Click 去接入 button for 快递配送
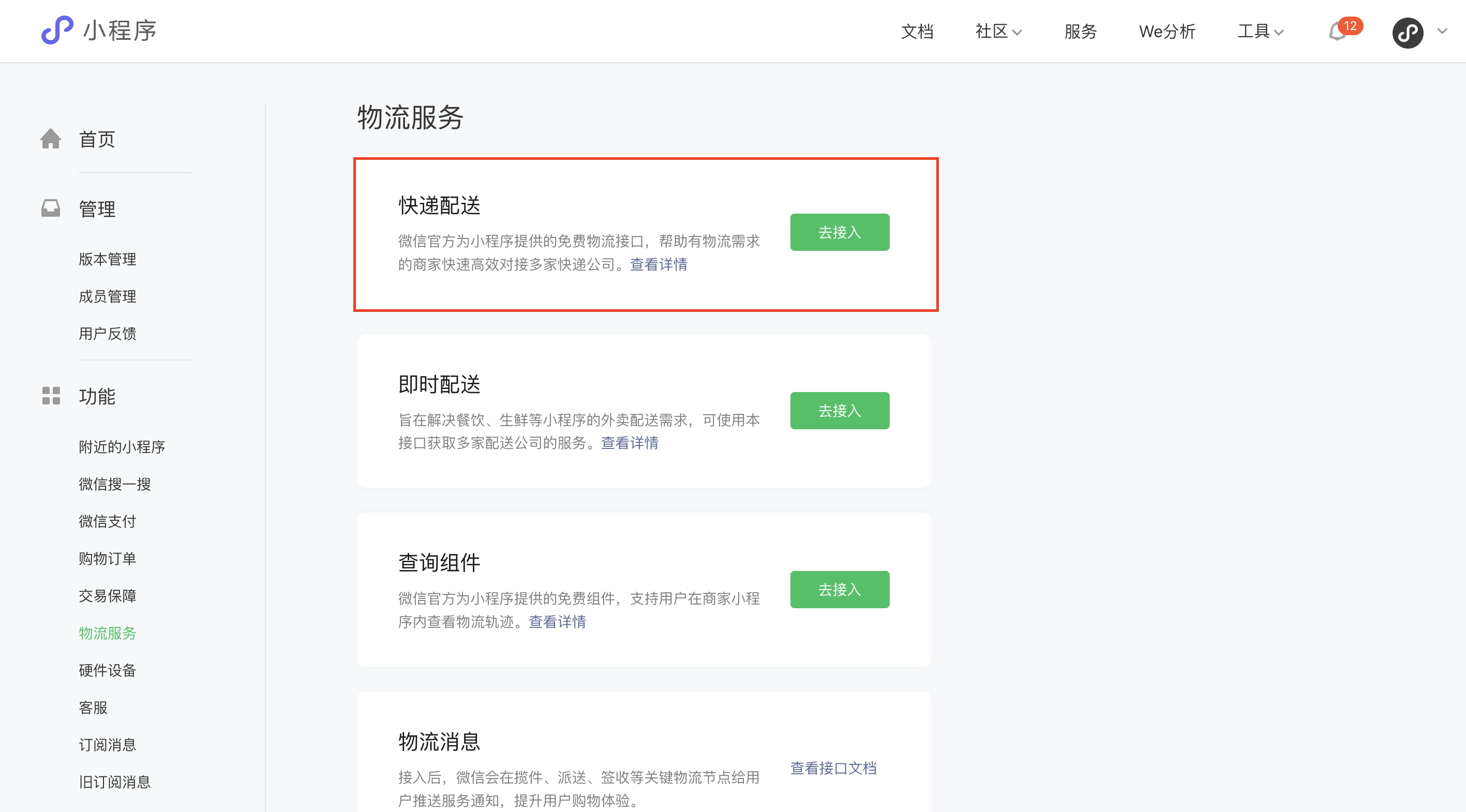The height and width of the screenshot is (812, 1466). [840, 232]
